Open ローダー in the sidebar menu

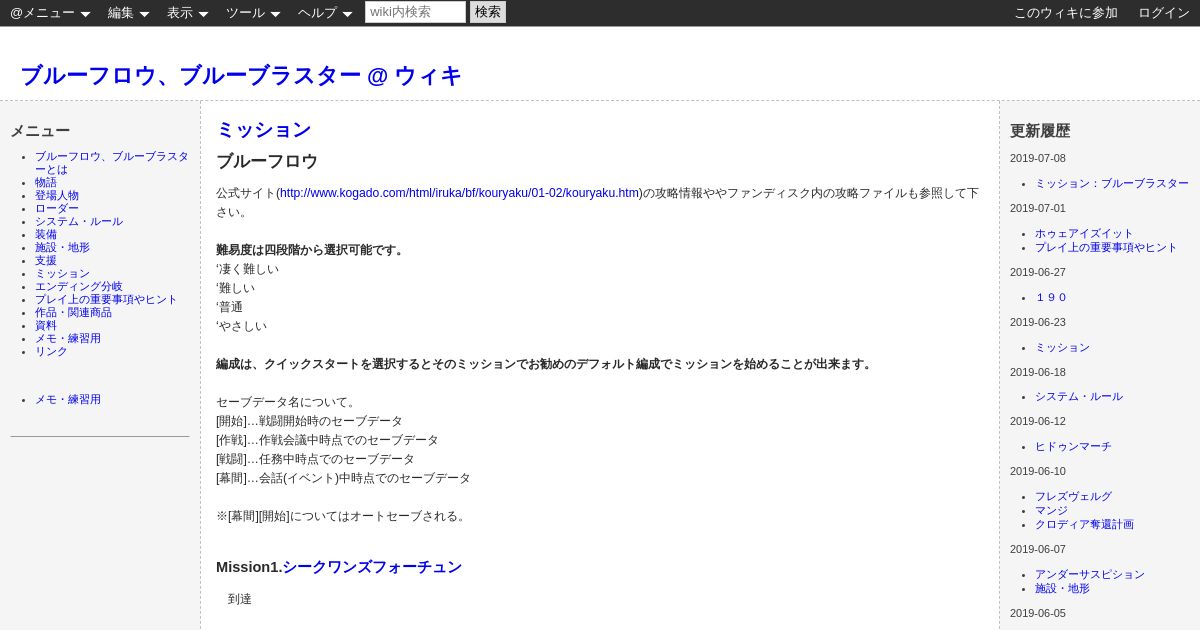[57, 209]
